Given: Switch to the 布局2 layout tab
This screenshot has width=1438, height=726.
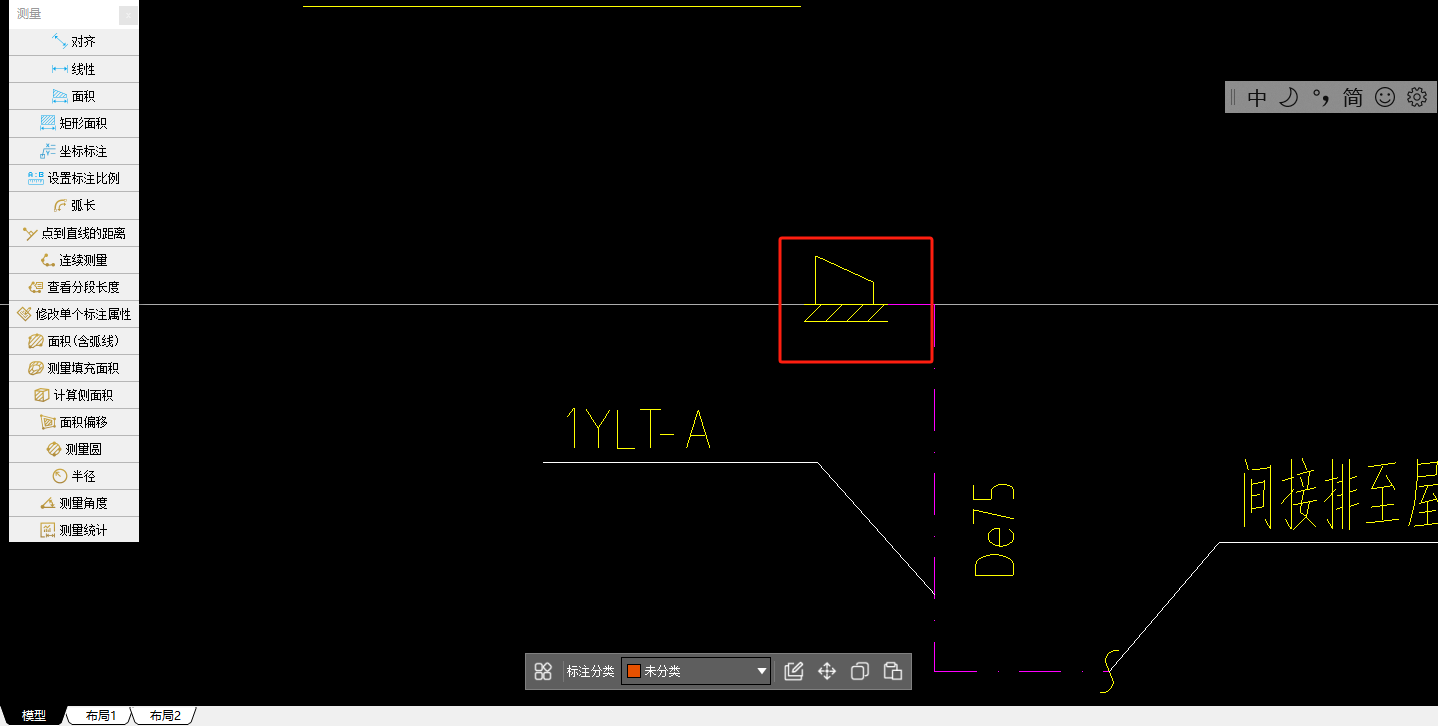Looking at the screenshot, I should (165, 716).
